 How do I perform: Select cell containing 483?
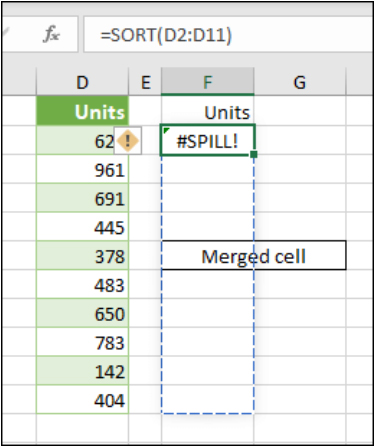coord(82,285)
